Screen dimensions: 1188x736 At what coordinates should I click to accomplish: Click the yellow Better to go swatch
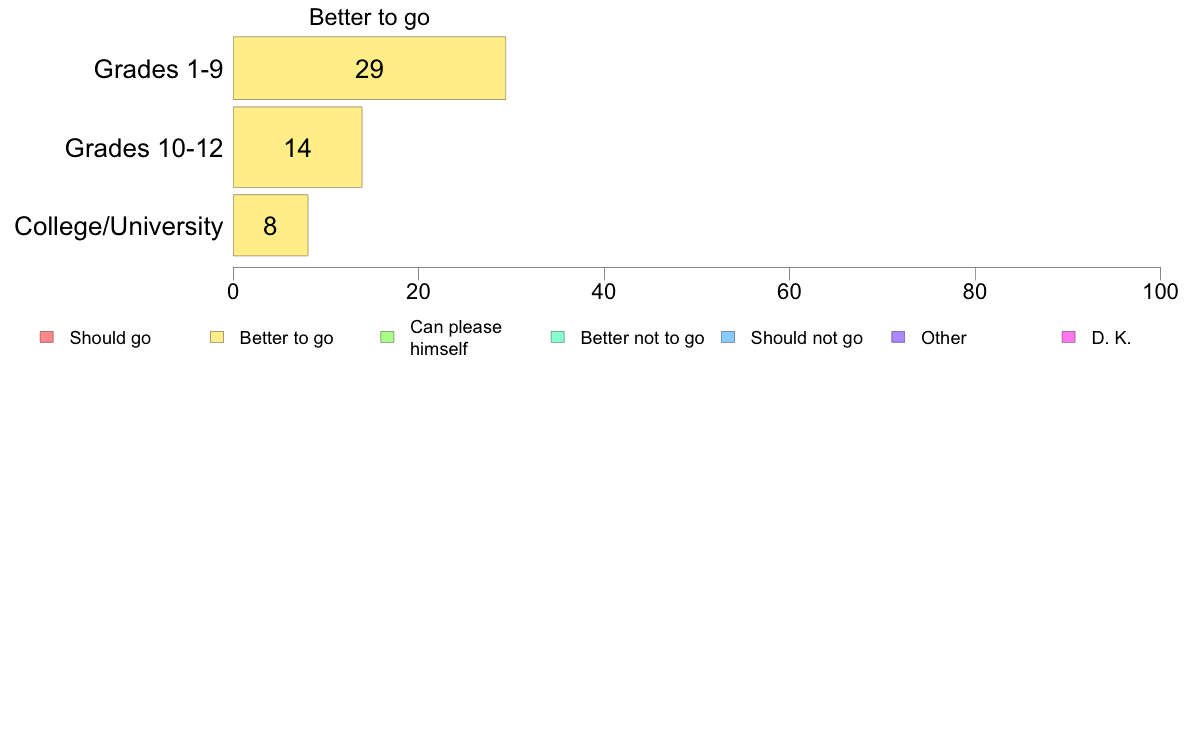coord(217,337)
